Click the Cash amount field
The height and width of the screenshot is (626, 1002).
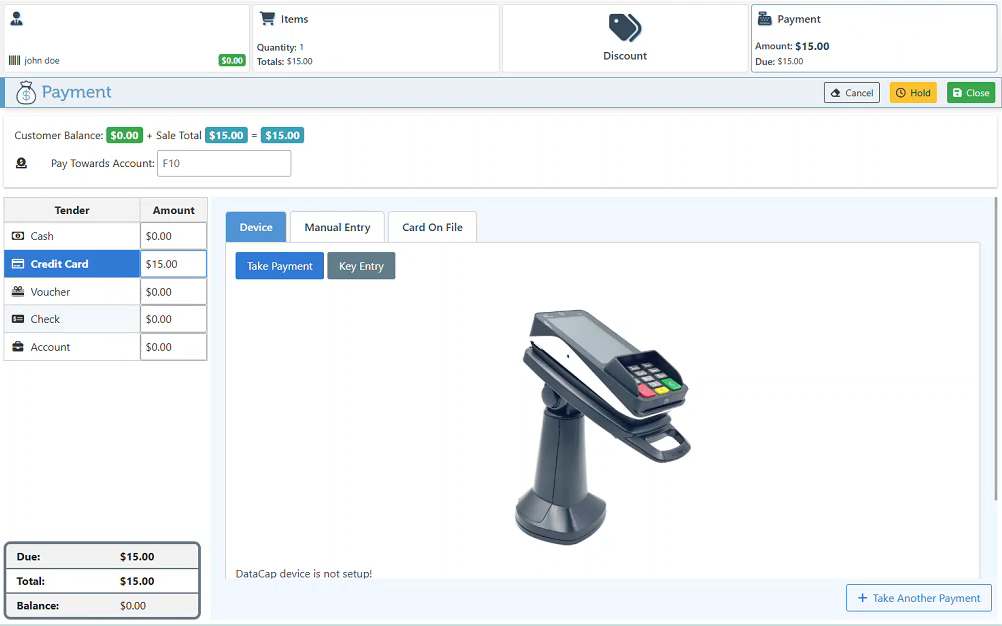click(173, 236)
